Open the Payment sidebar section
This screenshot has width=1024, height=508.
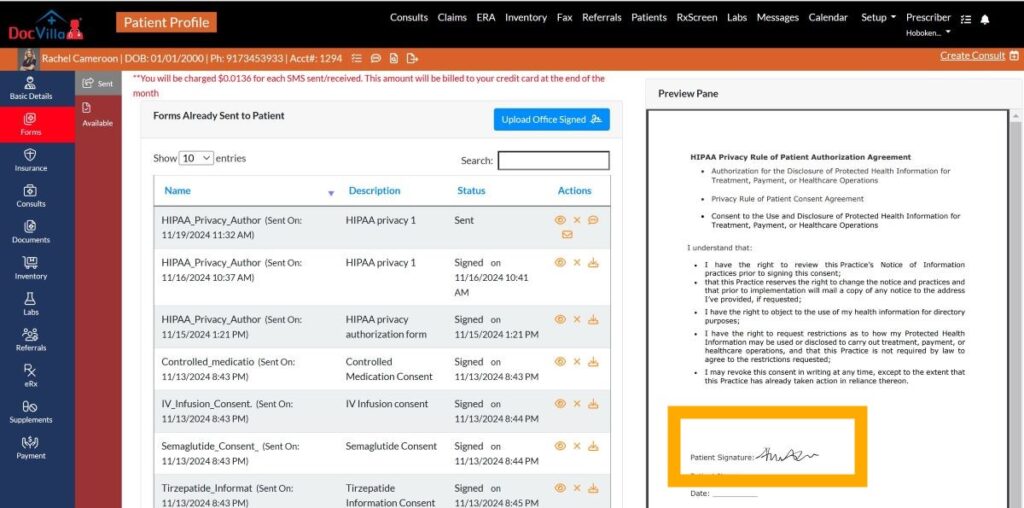click(31, 448)
